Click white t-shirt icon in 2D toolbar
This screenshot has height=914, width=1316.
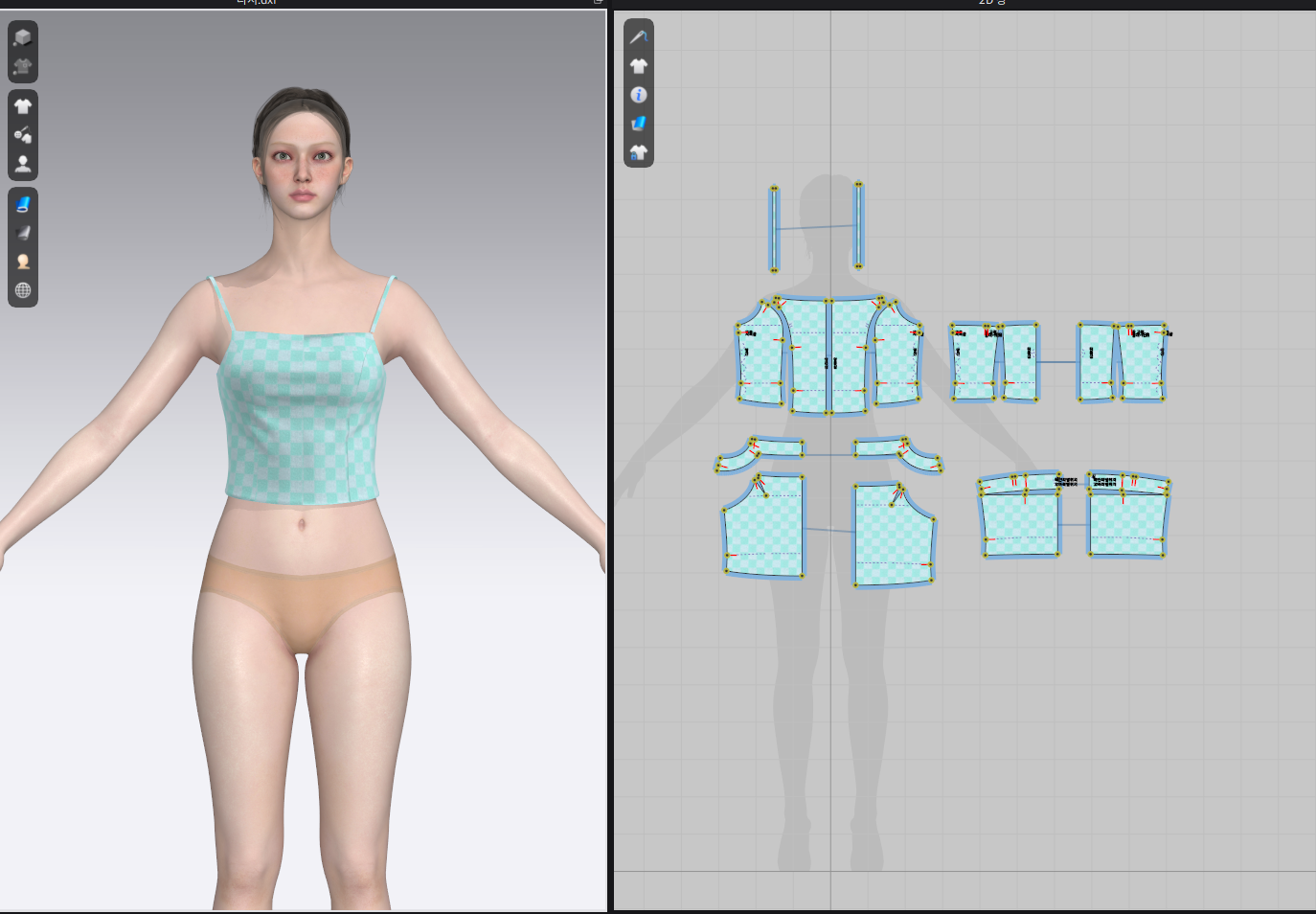click(639, 66)
